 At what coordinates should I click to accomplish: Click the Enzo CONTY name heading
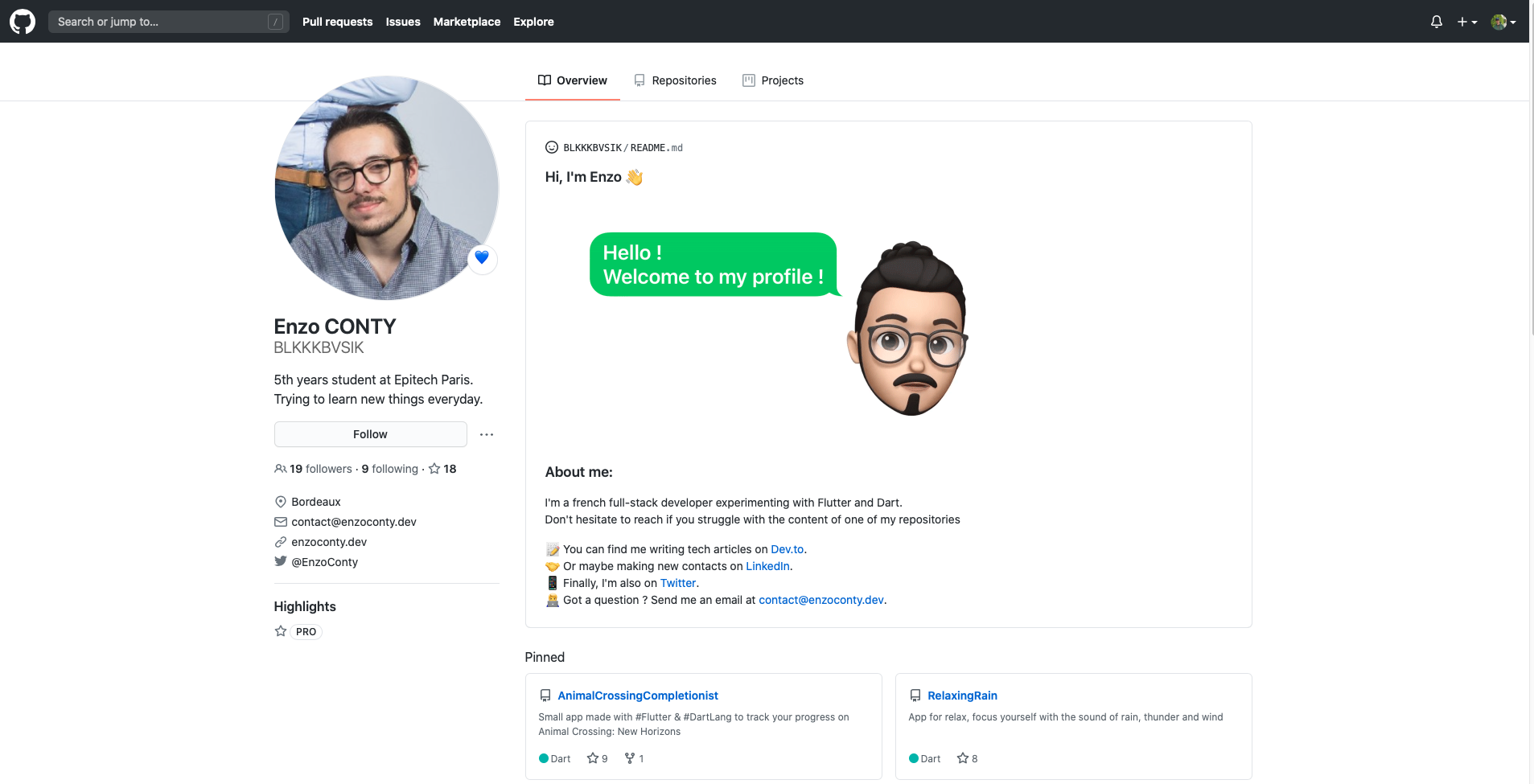(x=335, y=326)
